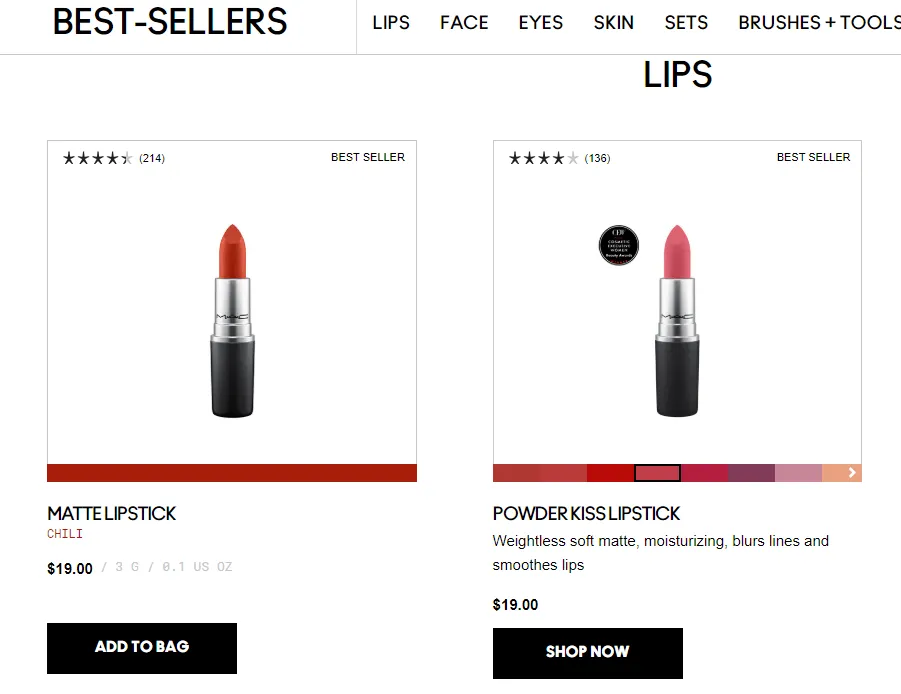Open the Skin menu category
The image size is (901, 694).
tap(613, 22)
